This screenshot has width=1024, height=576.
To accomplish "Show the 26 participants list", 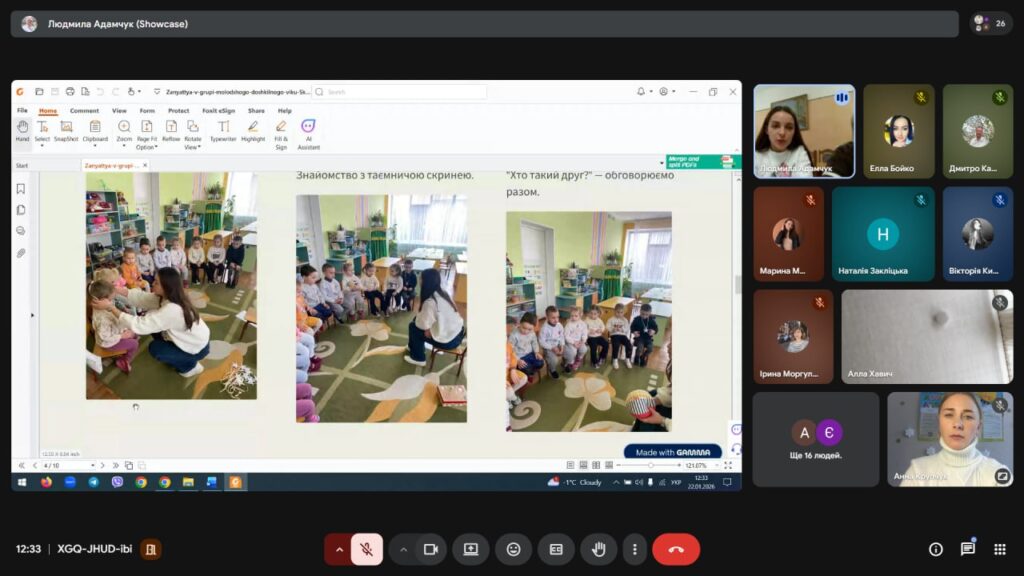I will [x=991, y=23].
